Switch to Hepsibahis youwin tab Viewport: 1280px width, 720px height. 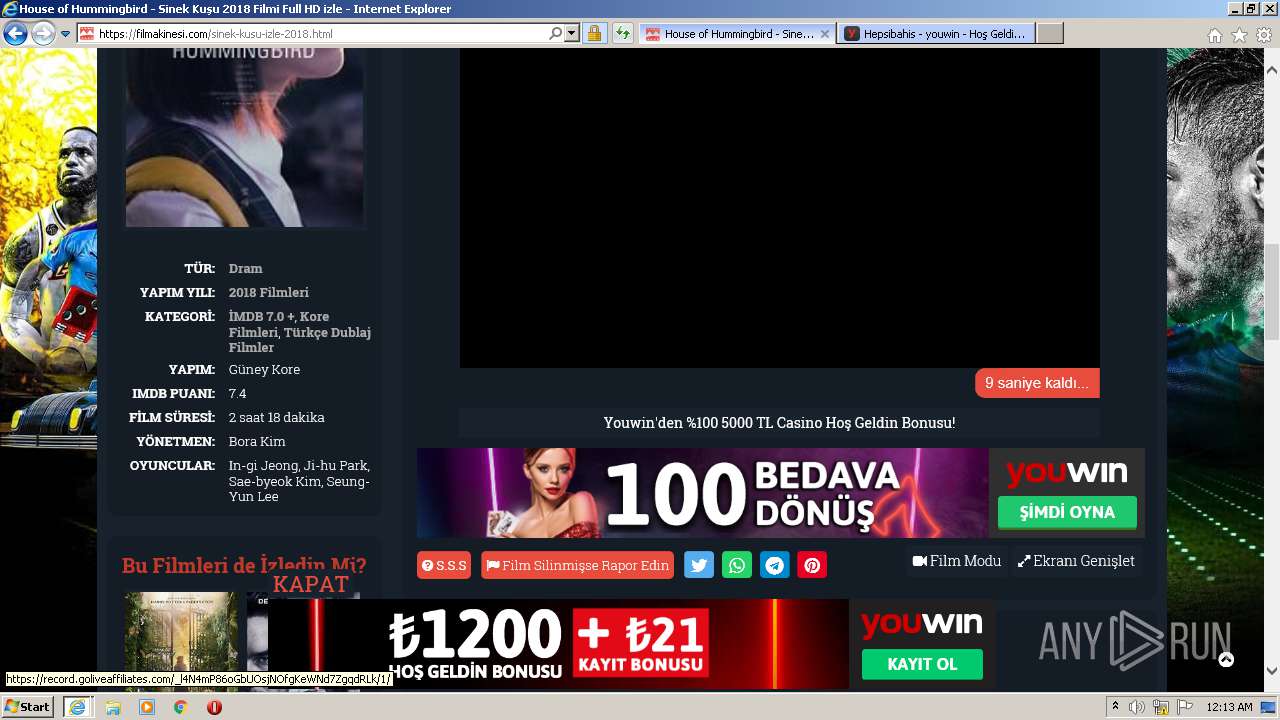[x=936, y=33]
